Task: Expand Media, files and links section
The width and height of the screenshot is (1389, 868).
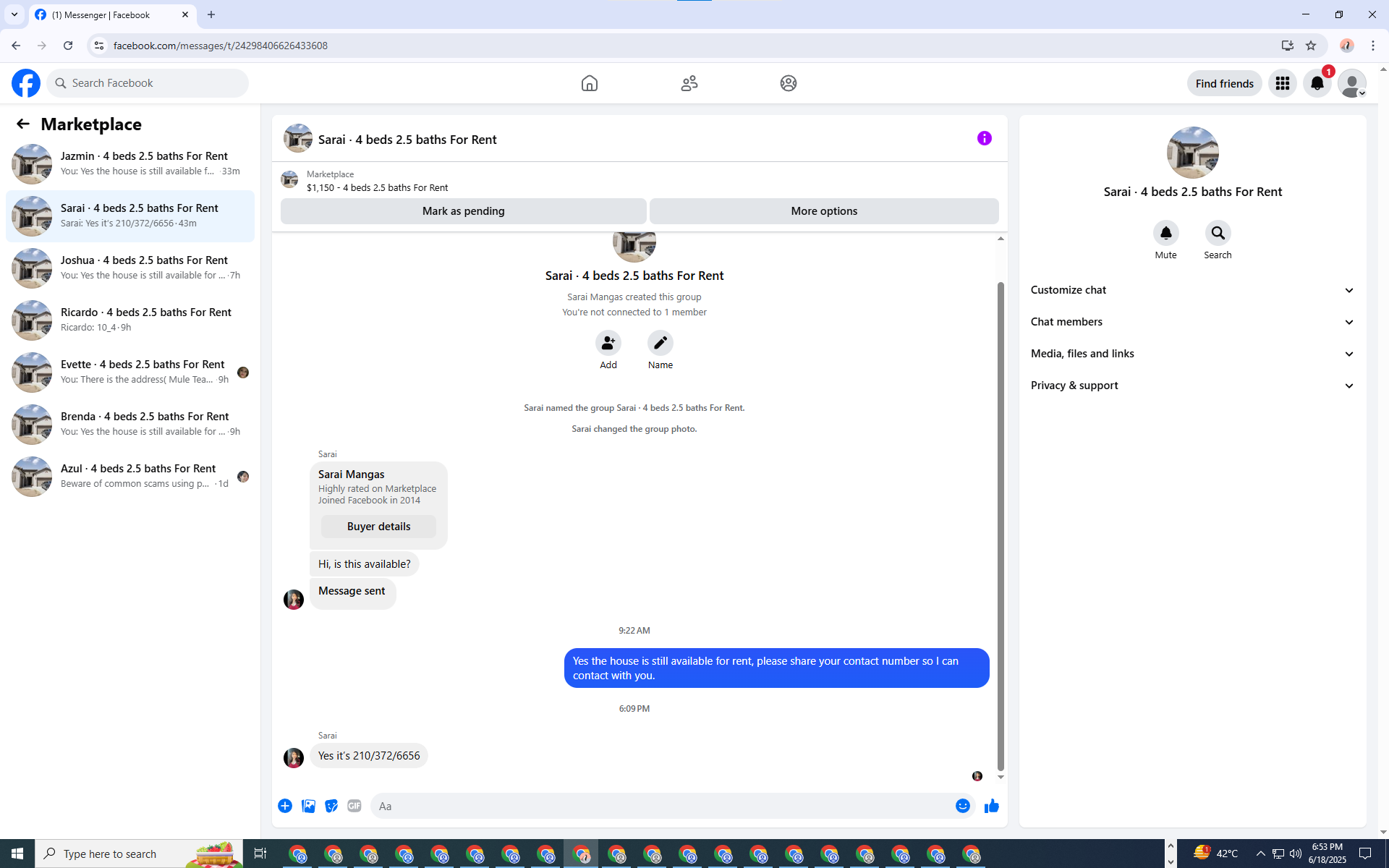Action: pos(1193,354)
